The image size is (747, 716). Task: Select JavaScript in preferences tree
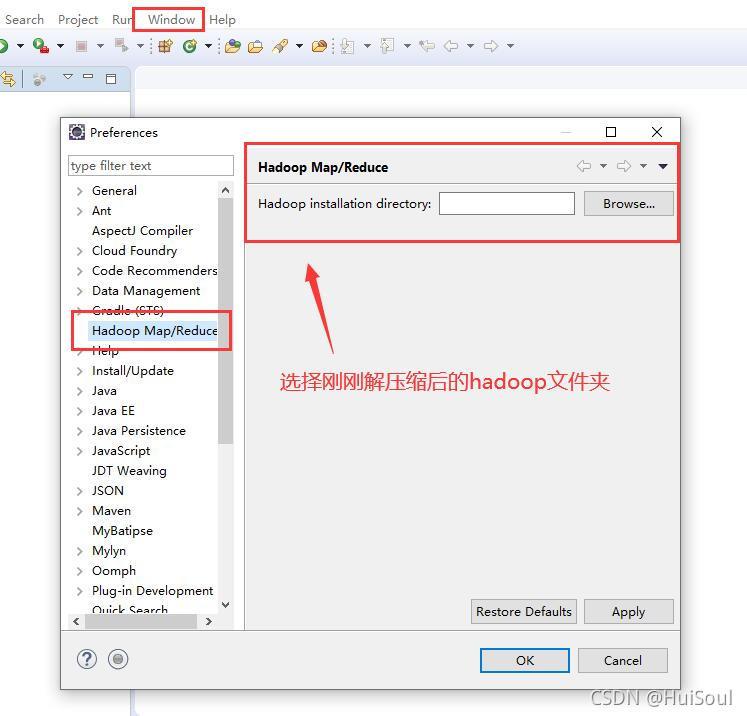coord(121,451)
